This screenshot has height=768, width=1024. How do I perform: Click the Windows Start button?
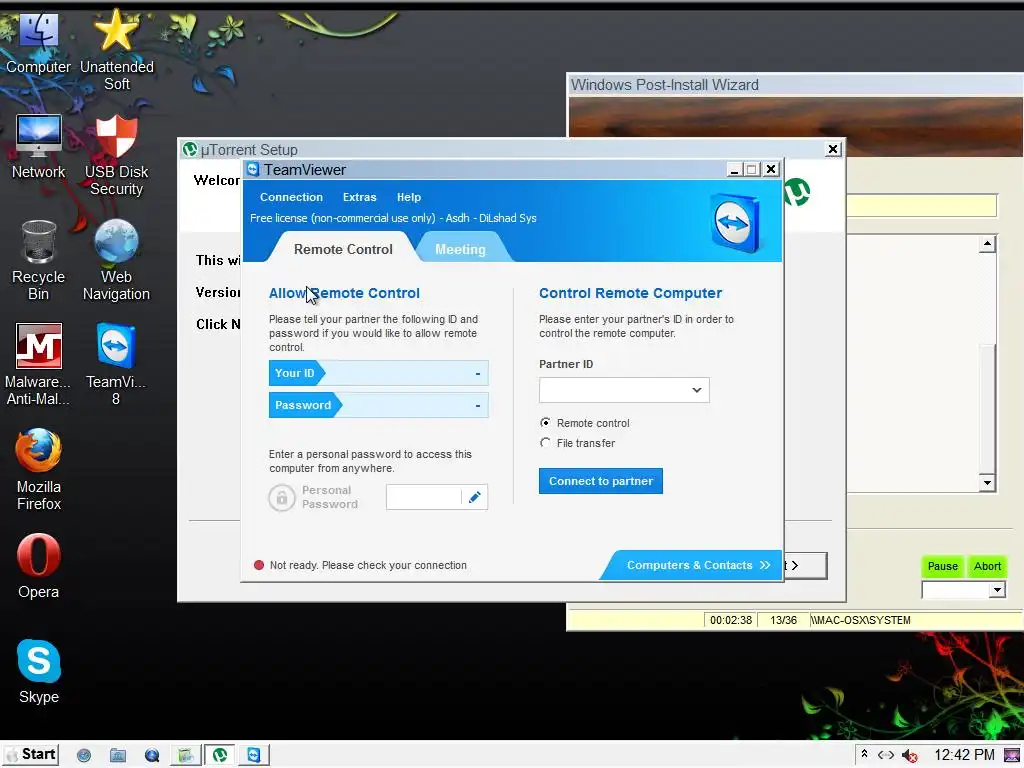point(30,755)
